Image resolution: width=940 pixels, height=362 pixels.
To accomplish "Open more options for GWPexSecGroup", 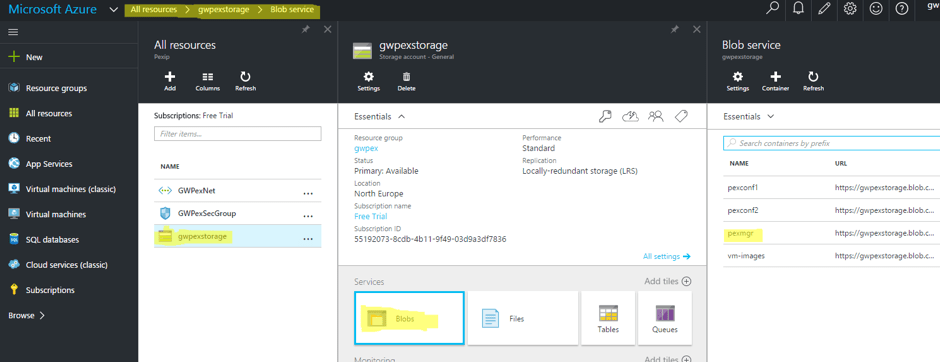I will click(x=308, y=216).
